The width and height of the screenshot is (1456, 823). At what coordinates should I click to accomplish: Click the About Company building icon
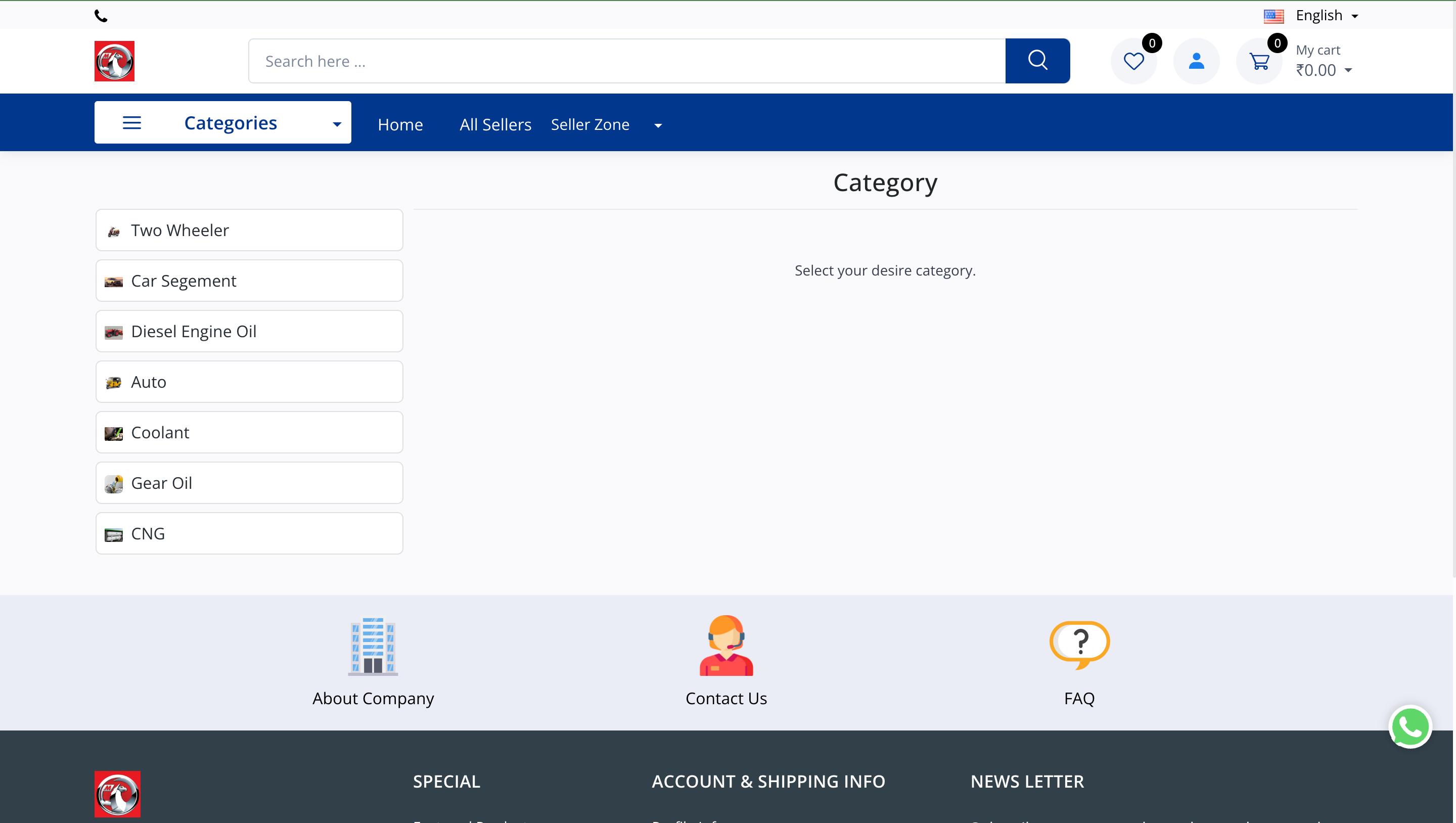[x=373, y=646]
